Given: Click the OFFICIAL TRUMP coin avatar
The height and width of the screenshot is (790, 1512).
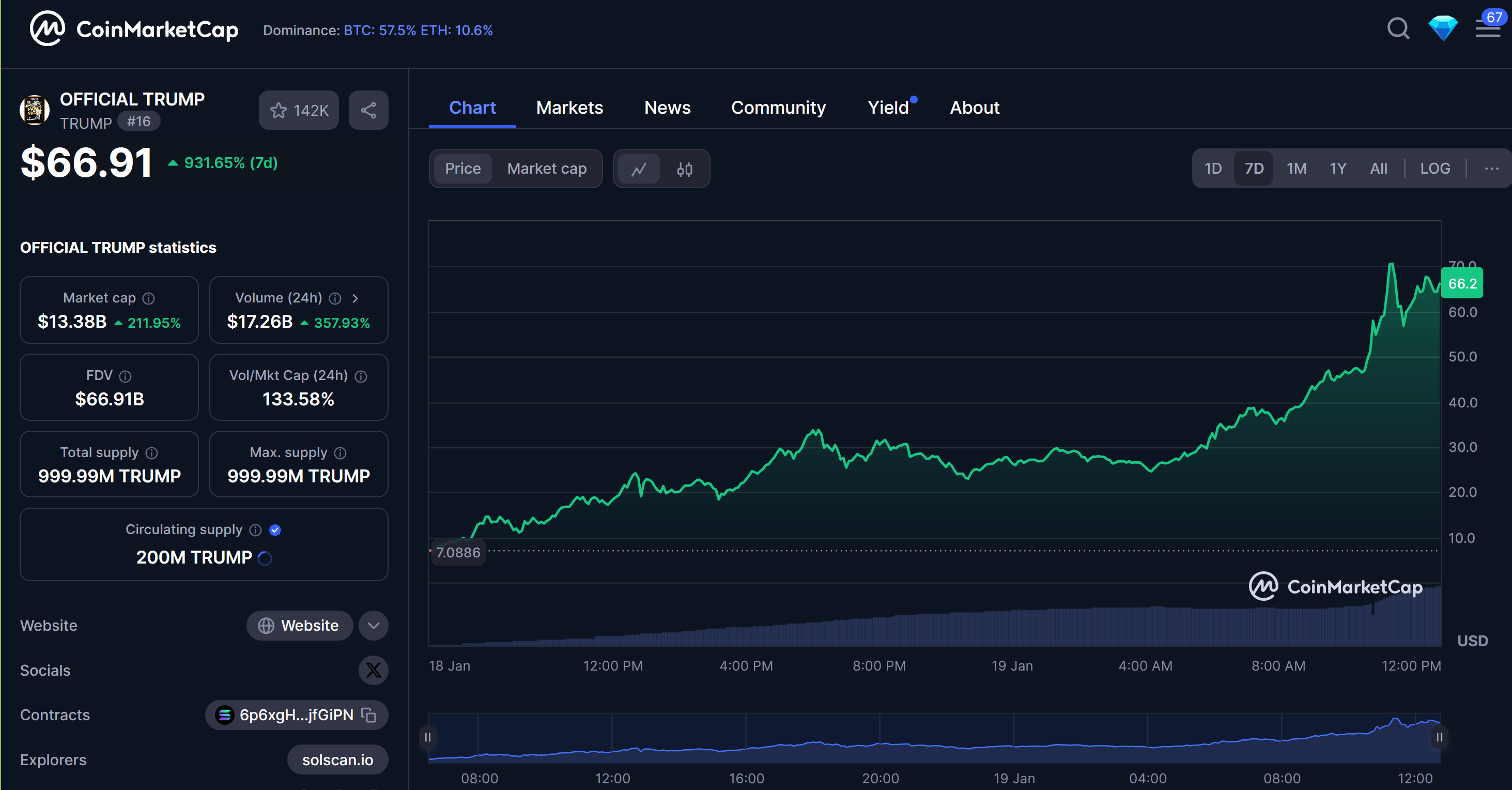Looking at the screenshot, I should (x=35, y=110).
